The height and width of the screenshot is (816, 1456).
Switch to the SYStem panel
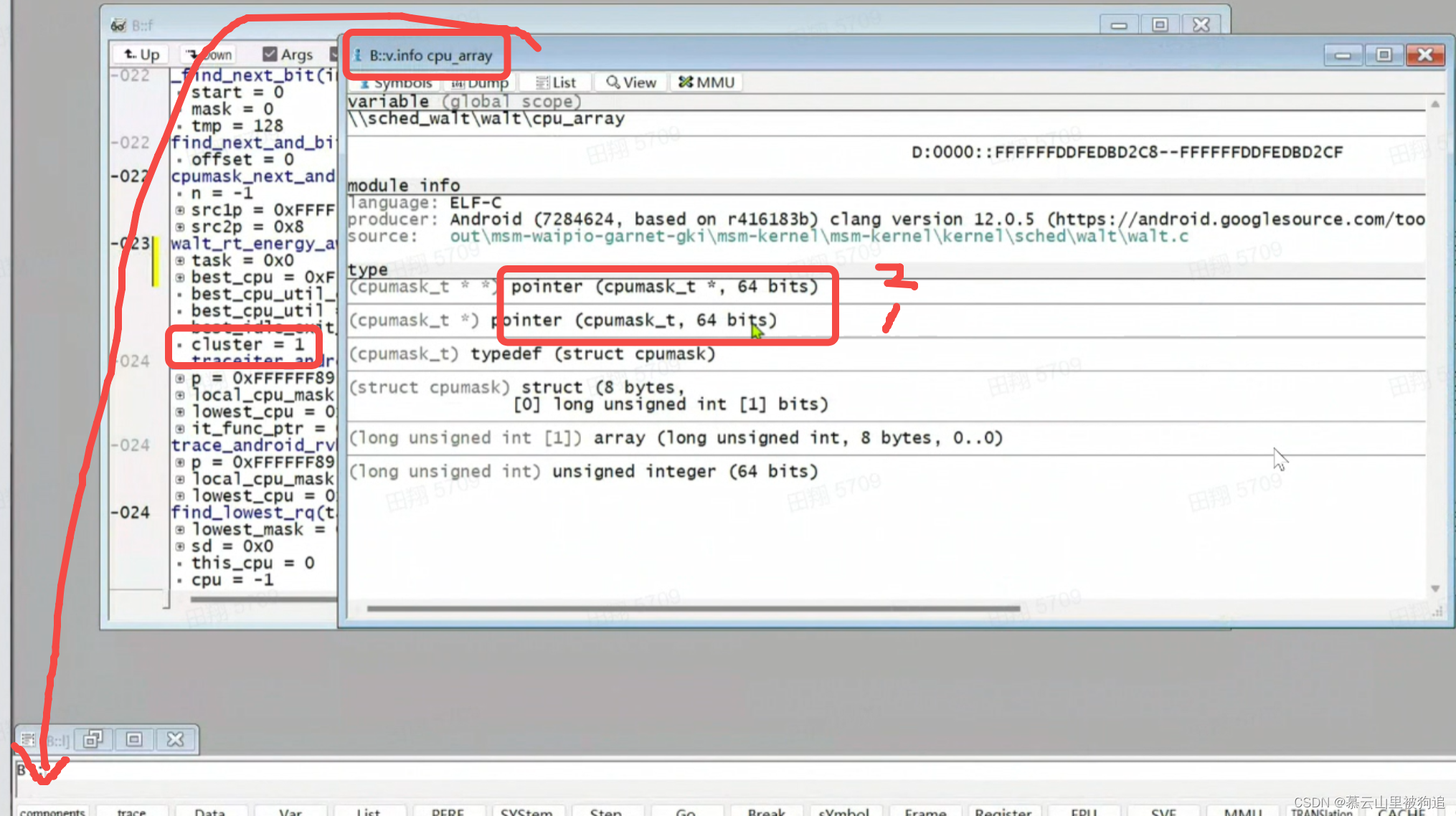tap(528, 811)
